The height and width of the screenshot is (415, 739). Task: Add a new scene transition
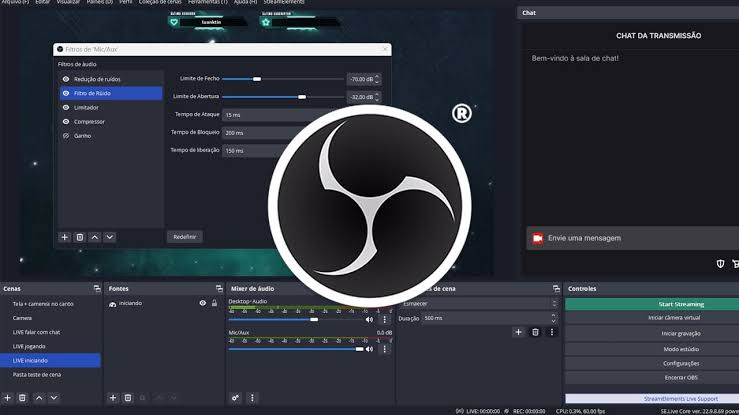click(518, 332)
